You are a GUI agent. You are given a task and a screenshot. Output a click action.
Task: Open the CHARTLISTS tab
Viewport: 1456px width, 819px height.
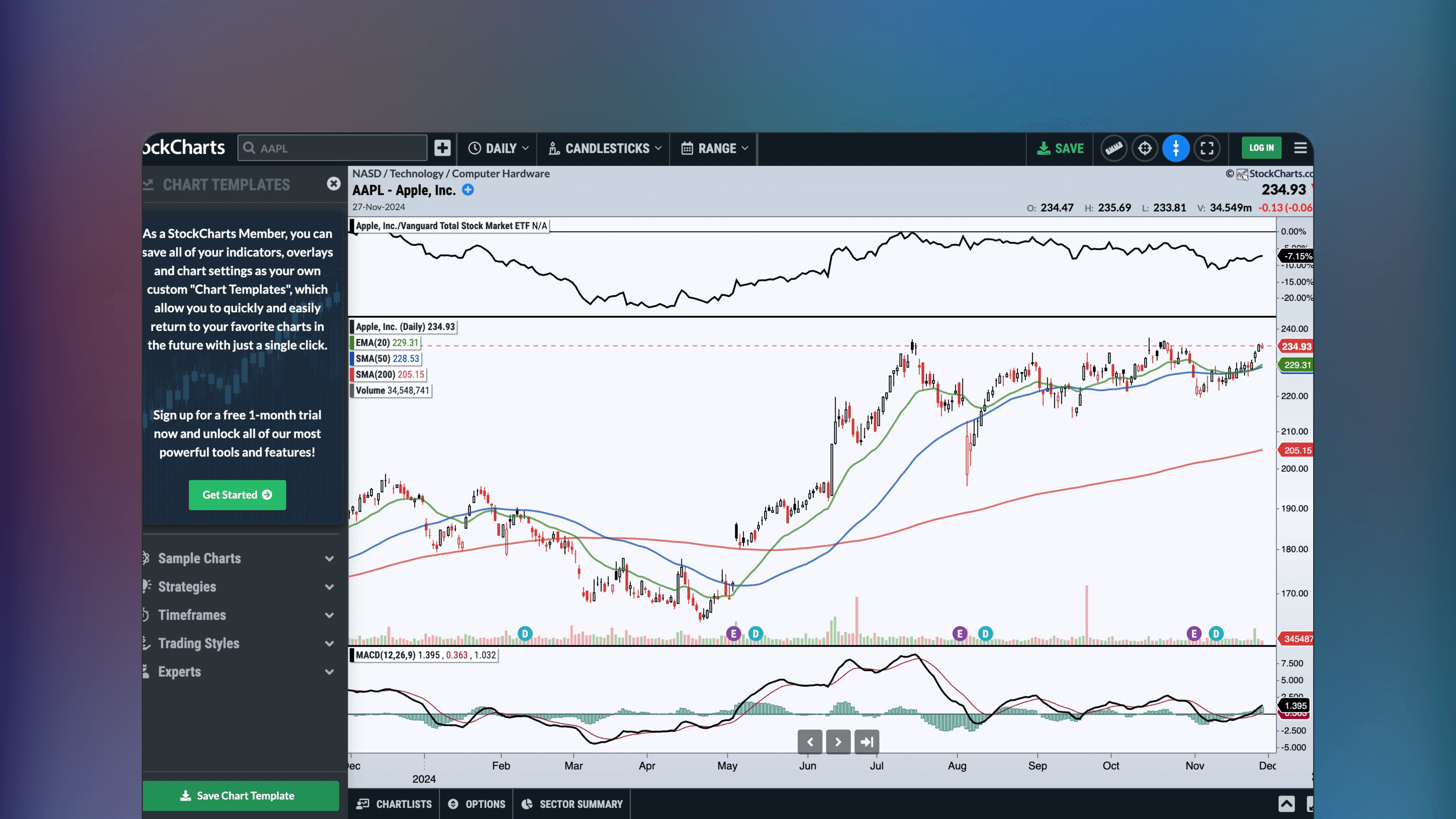393,804
